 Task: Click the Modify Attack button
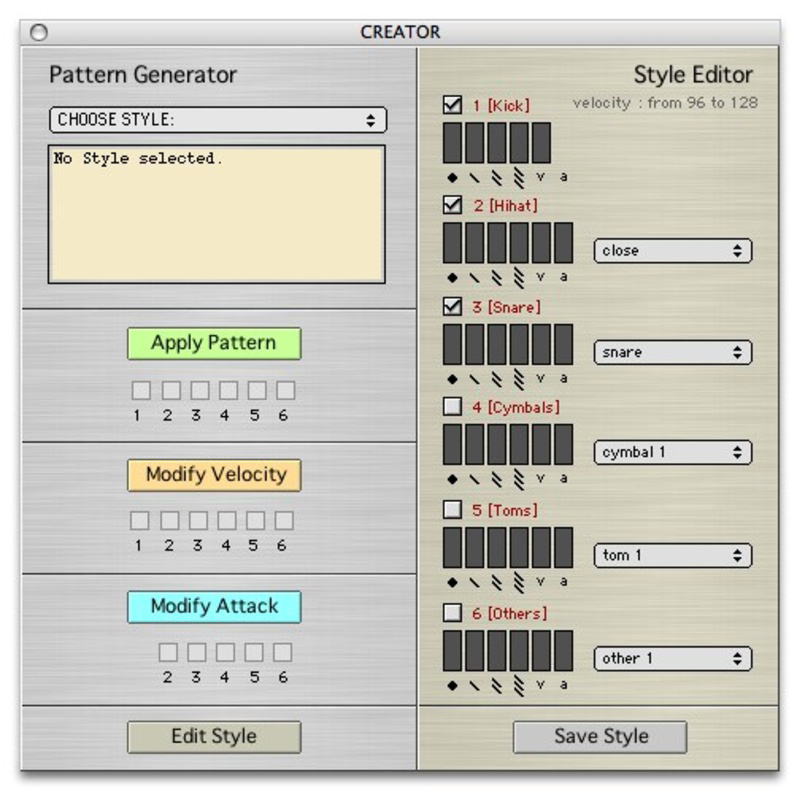click(x=214, y=607)
